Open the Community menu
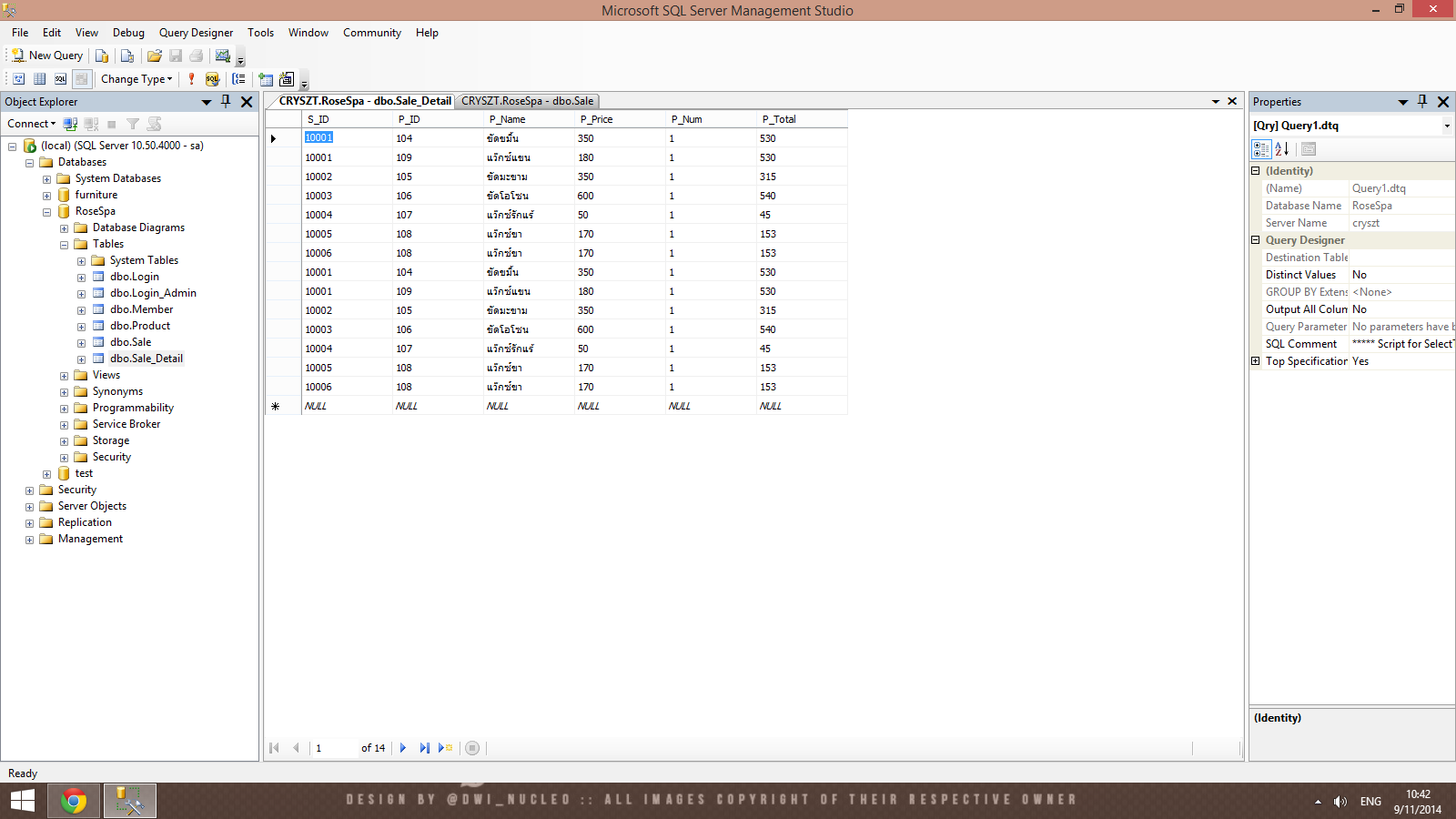Image resolution: width=1456 pixels, height=819 pixels. coord(372,33)
